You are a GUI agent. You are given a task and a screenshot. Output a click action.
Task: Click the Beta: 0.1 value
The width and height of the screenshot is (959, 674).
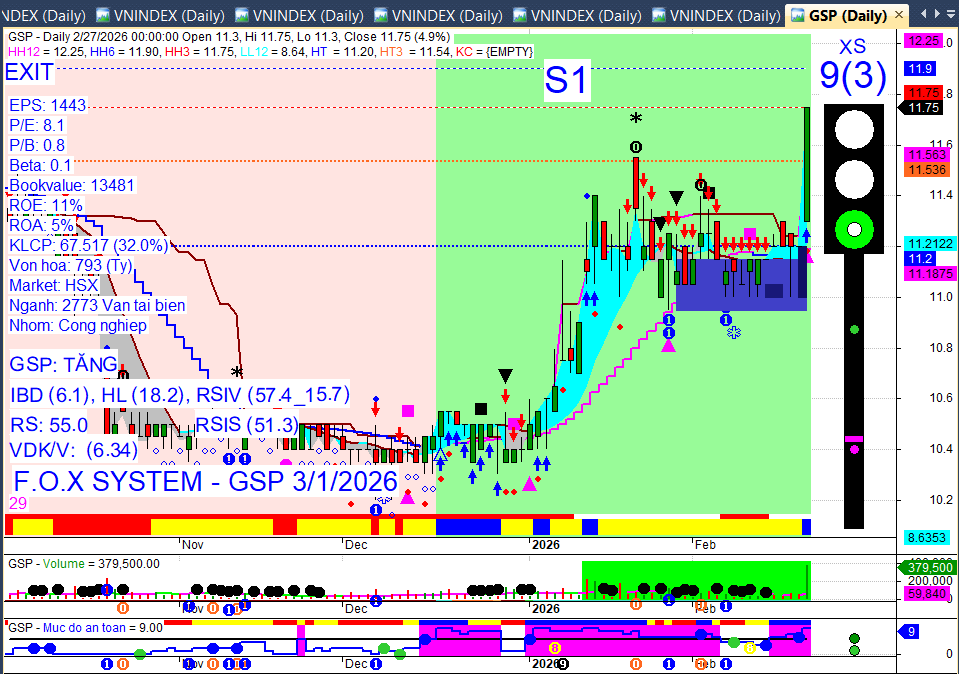coord(40,166)
